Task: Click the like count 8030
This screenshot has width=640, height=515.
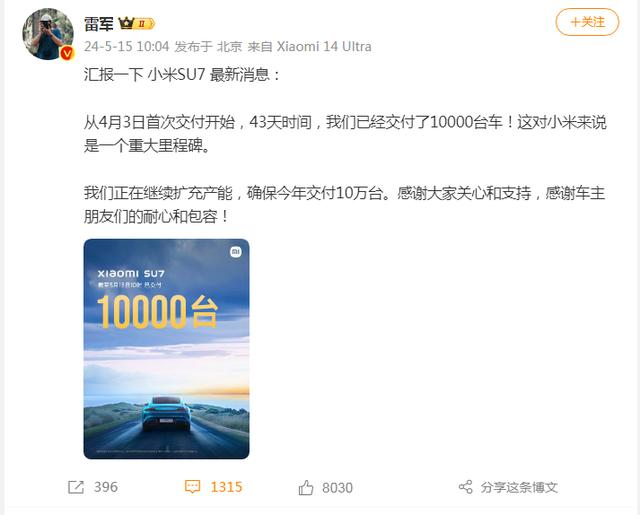Action: 337,488
